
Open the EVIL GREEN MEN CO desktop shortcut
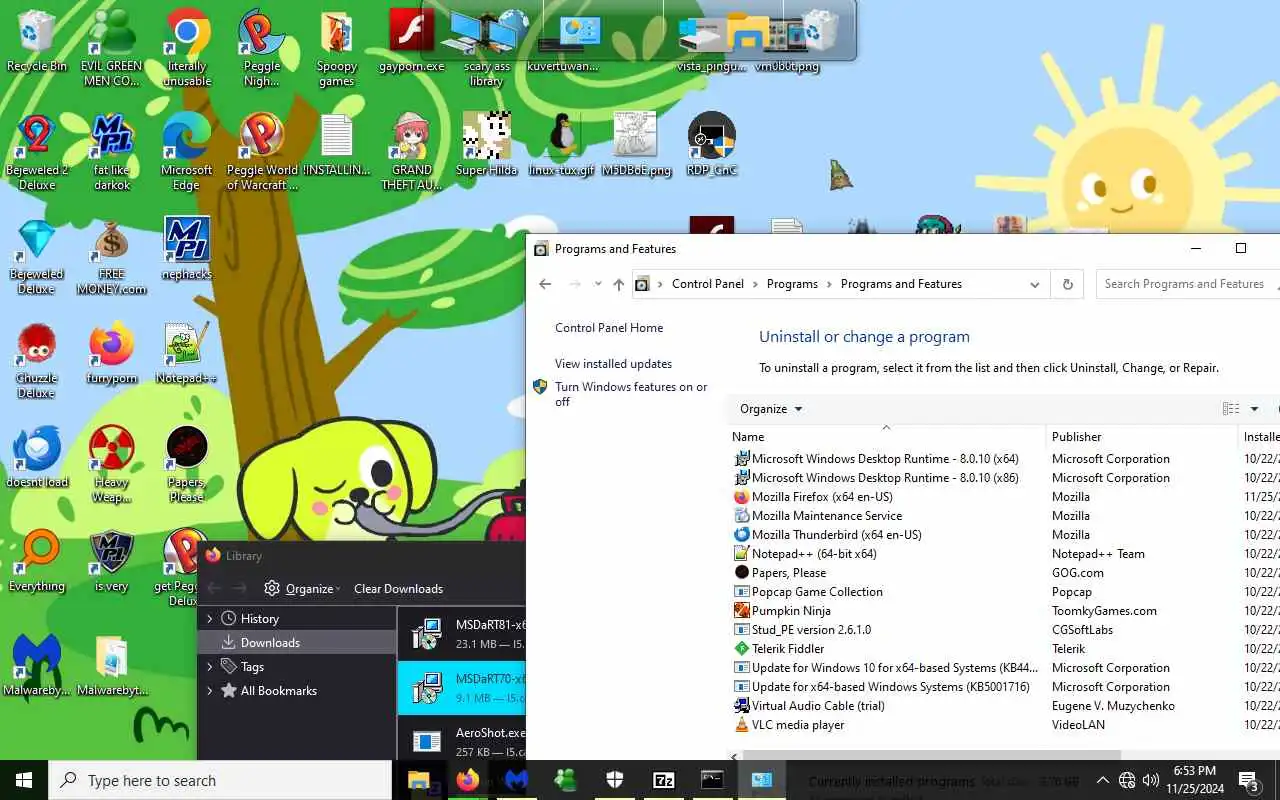111,48
